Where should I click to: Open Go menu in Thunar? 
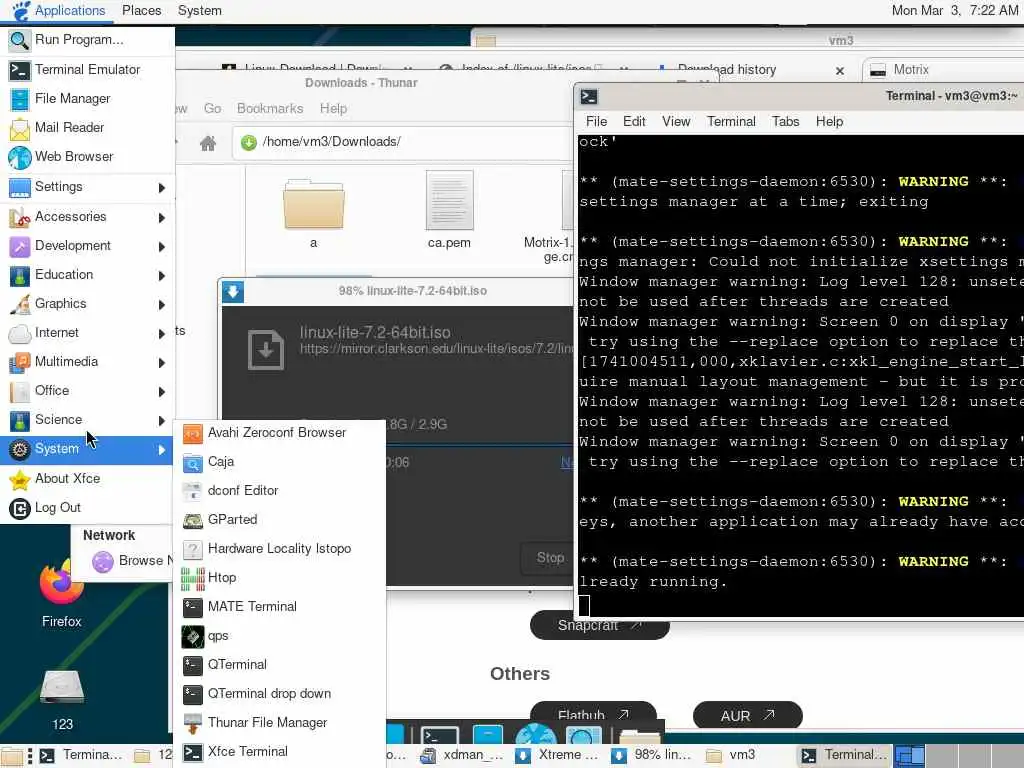pos(212,108)
